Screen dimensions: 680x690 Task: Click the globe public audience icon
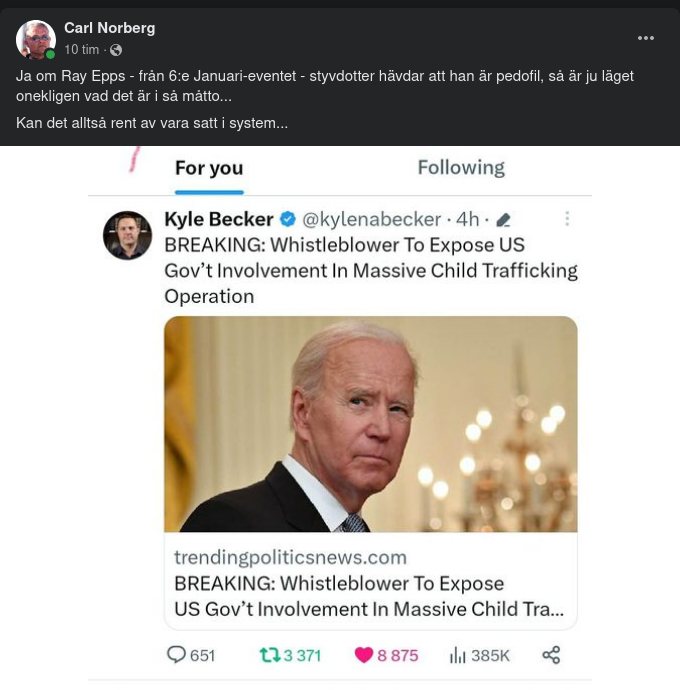coord(116,50)
